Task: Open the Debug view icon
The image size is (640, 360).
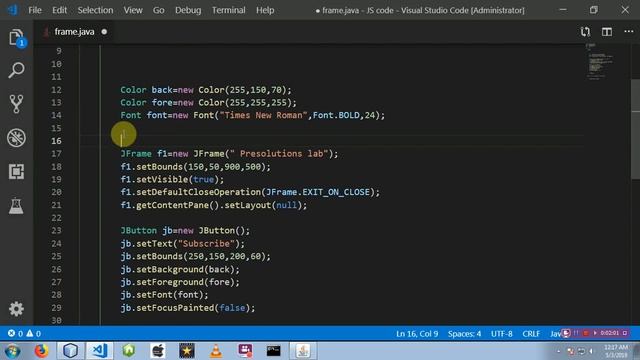Action: pos(16,138)
